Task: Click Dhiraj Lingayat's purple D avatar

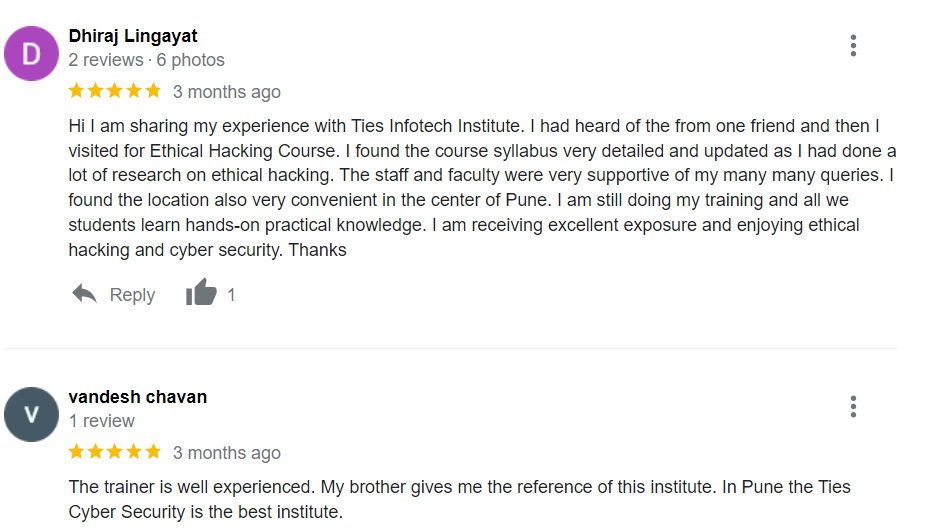Action: (x=32, y=53)
